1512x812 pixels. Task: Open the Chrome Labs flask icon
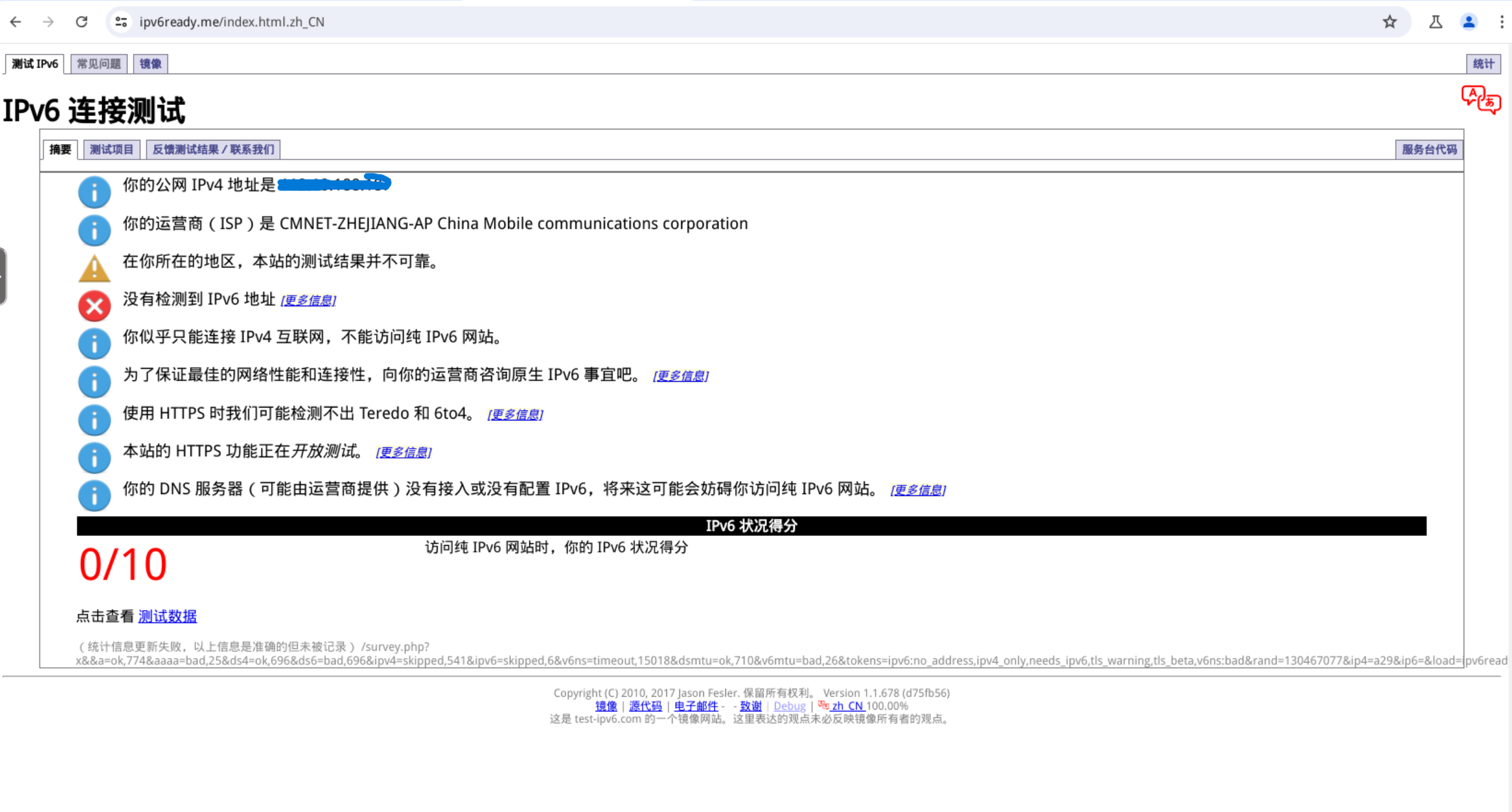pos(1435,22)
